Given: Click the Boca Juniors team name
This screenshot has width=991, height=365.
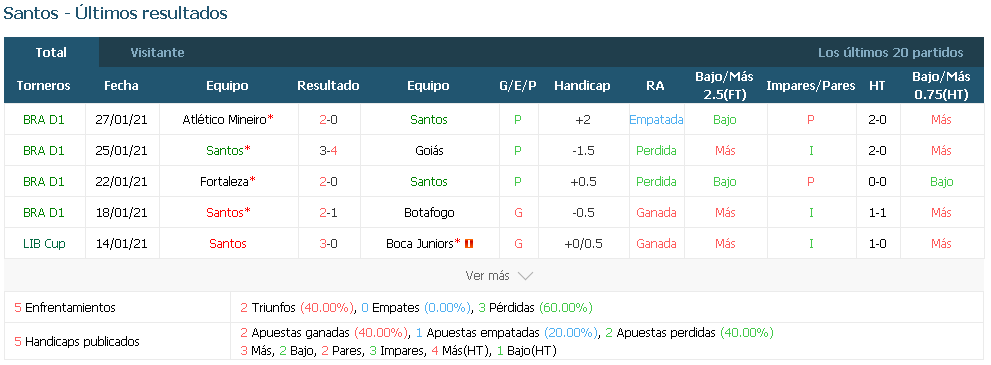Looking at the screenshot, I should [423, 243].
